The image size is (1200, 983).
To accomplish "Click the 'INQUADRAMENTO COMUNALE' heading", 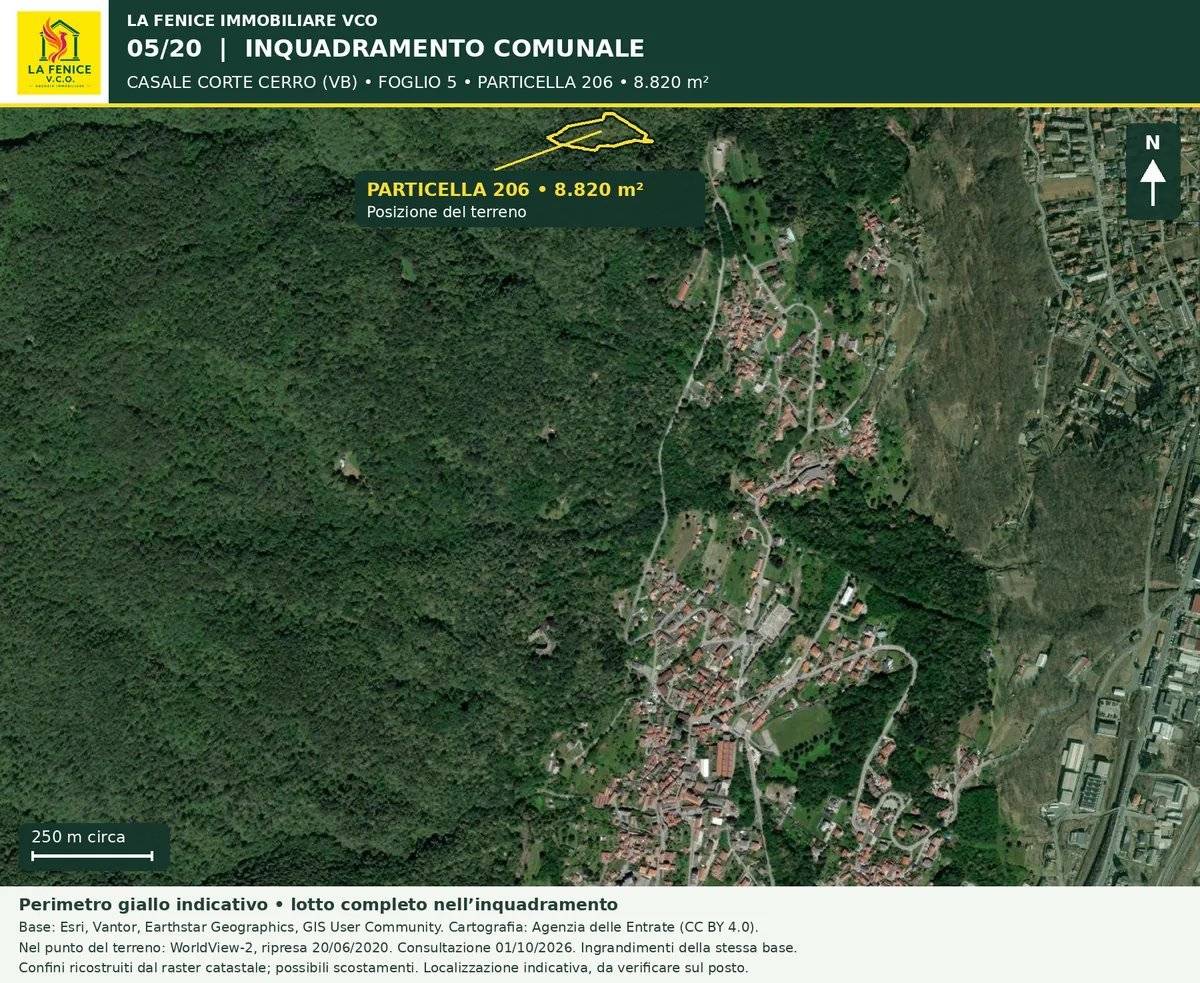I will pos(444,48).
